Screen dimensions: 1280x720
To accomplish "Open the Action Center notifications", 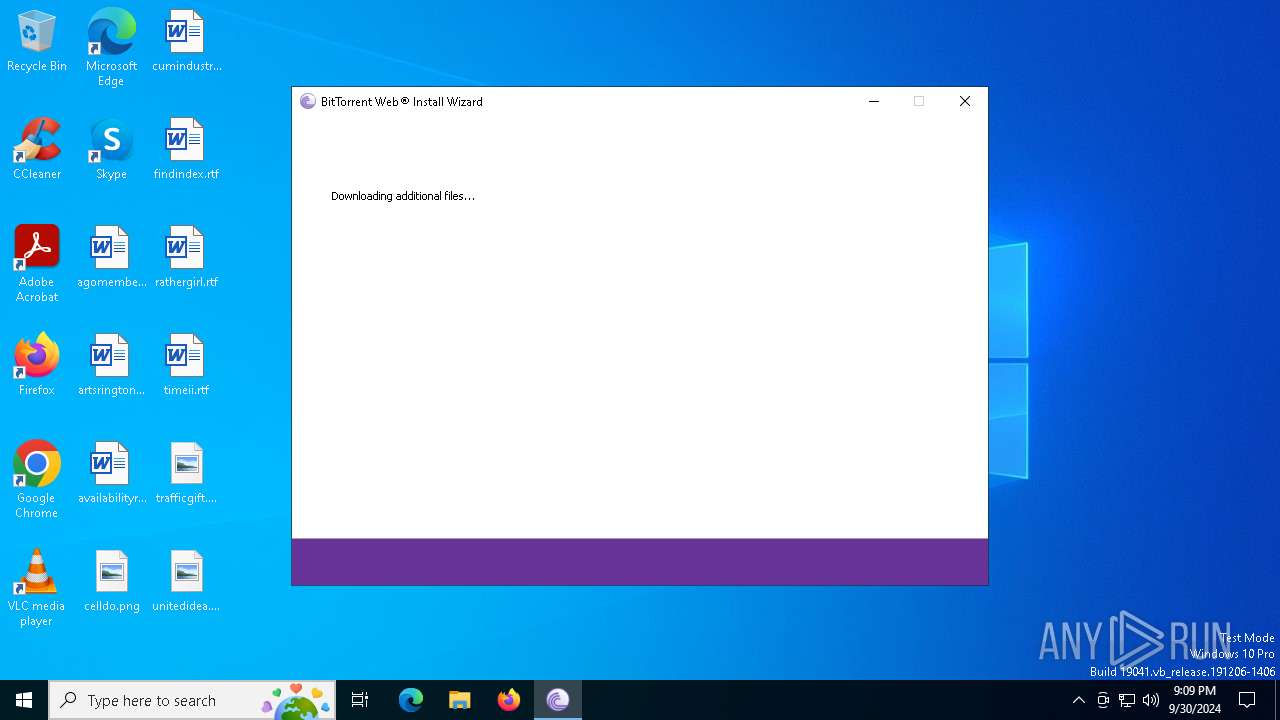I will [x=1247, y=700].
